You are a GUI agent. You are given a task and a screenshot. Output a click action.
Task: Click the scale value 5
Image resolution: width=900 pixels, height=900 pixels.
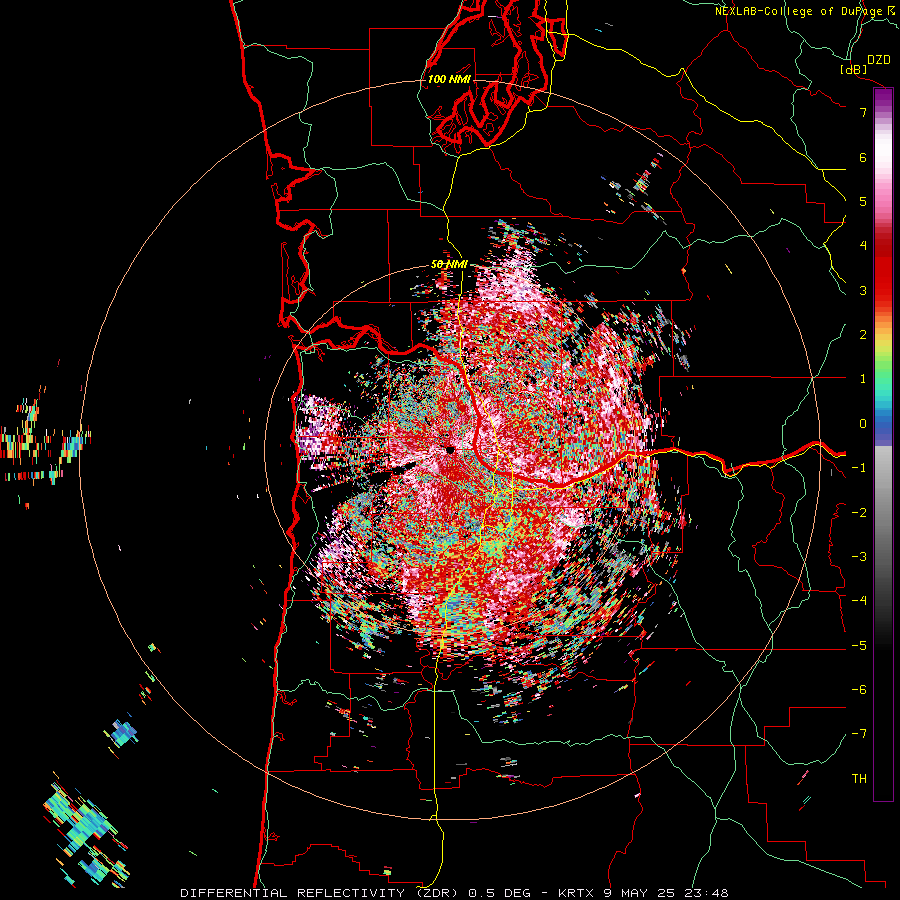[x=863, y=201]
